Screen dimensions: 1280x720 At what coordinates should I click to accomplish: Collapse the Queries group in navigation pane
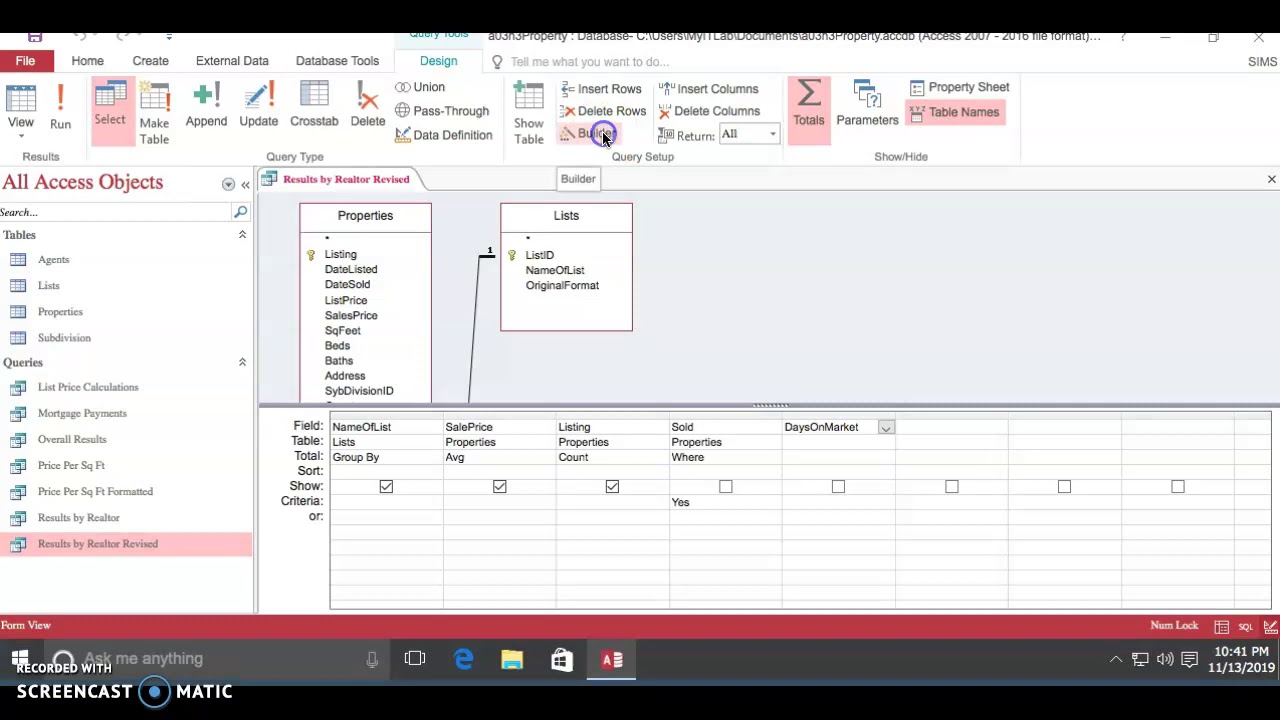[x=242, y=362]
